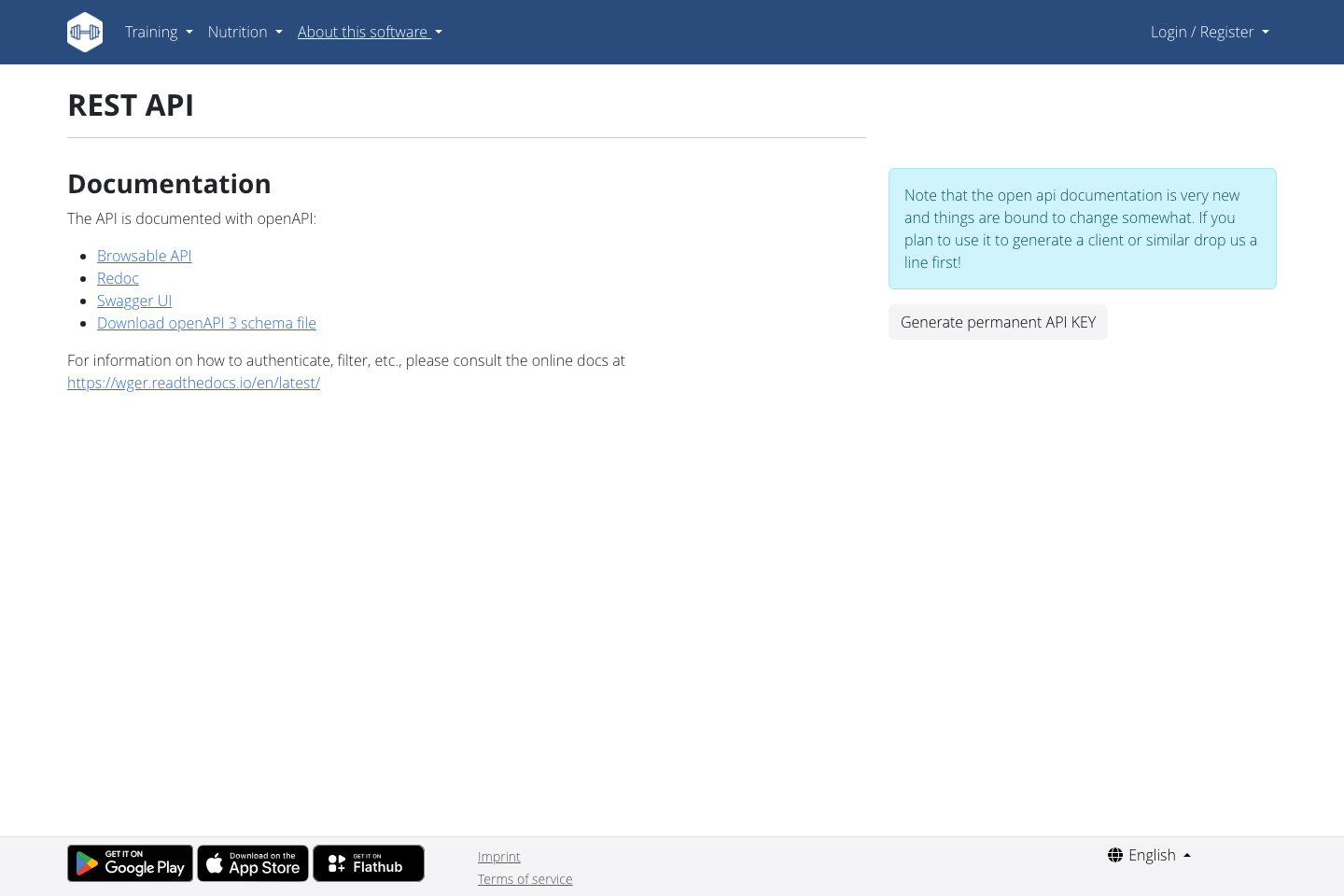Click the open api documentation note box

pyautogui.click(x=1082, y=229)
